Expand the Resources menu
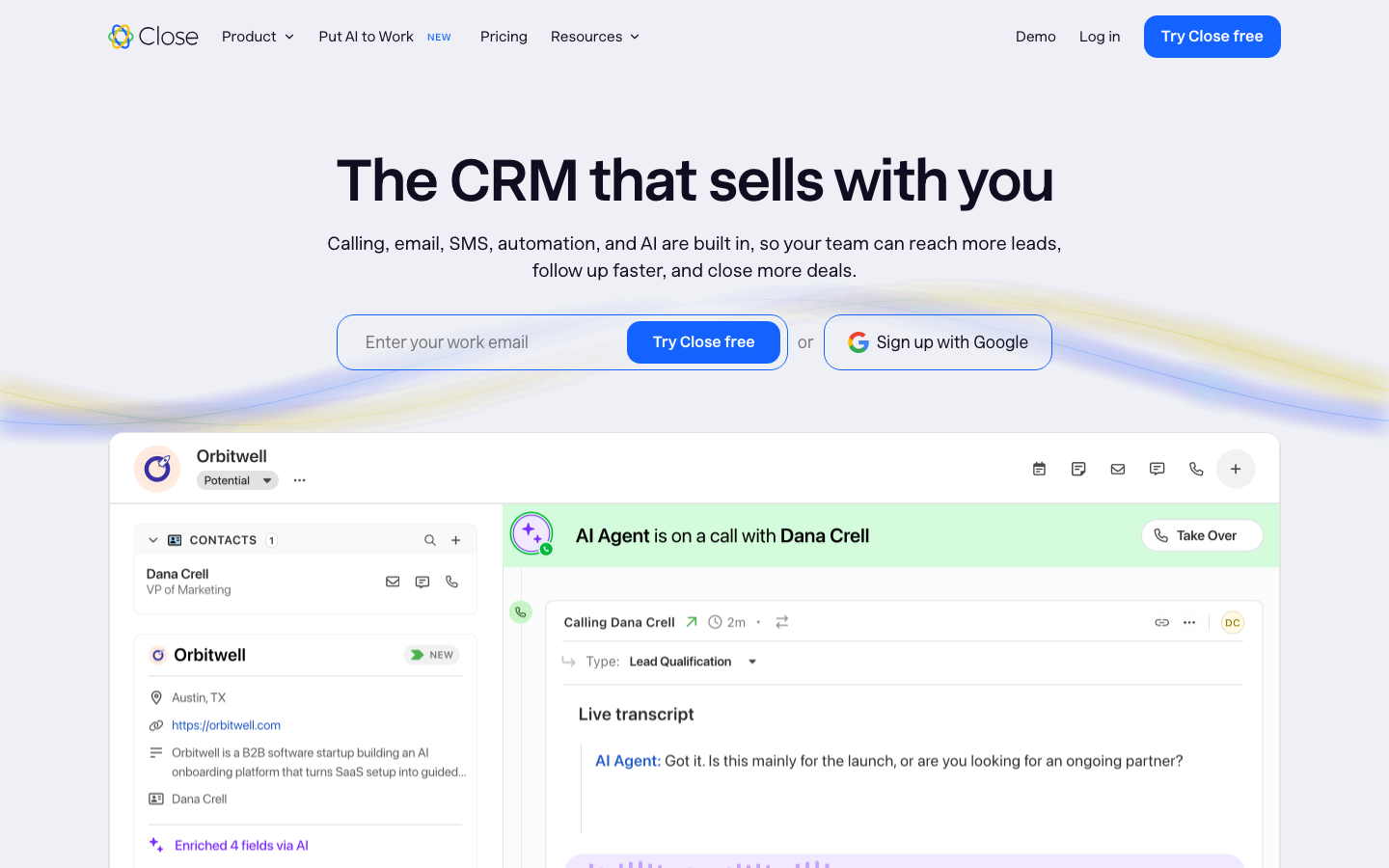This screenshot has width=1389, height=868. click(x=595, y=37)
